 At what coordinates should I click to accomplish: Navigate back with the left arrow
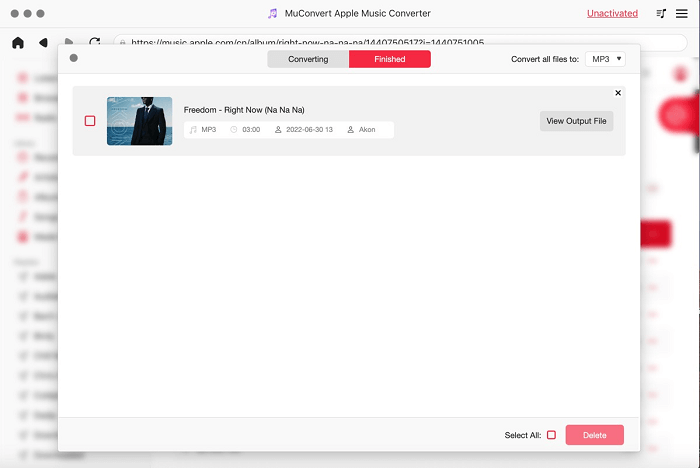pos(43,42)
